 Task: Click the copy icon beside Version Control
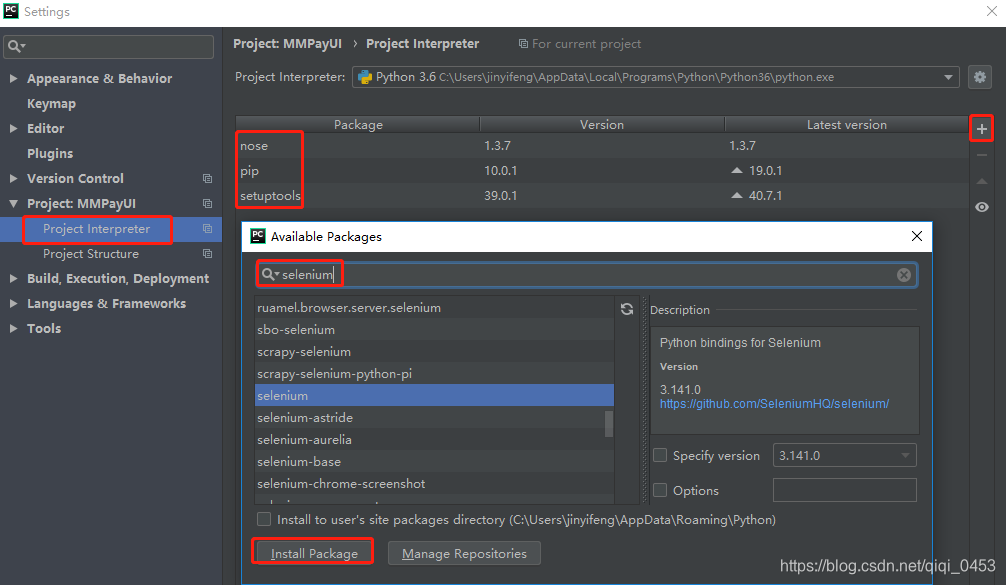(x=207, y=178)
